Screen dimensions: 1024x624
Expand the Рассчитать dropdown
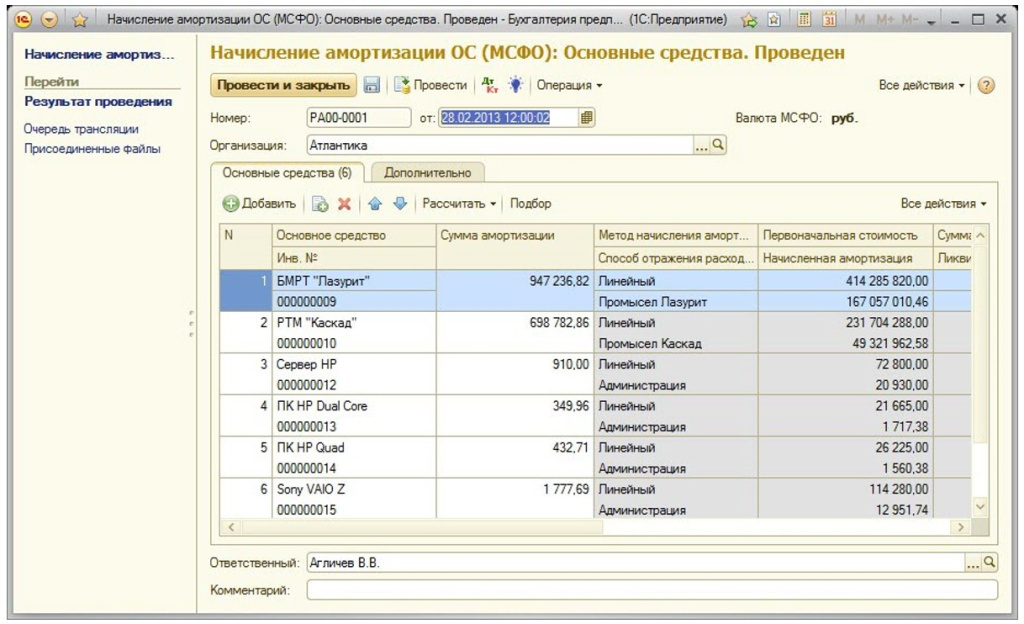click(x=458, y=204)
